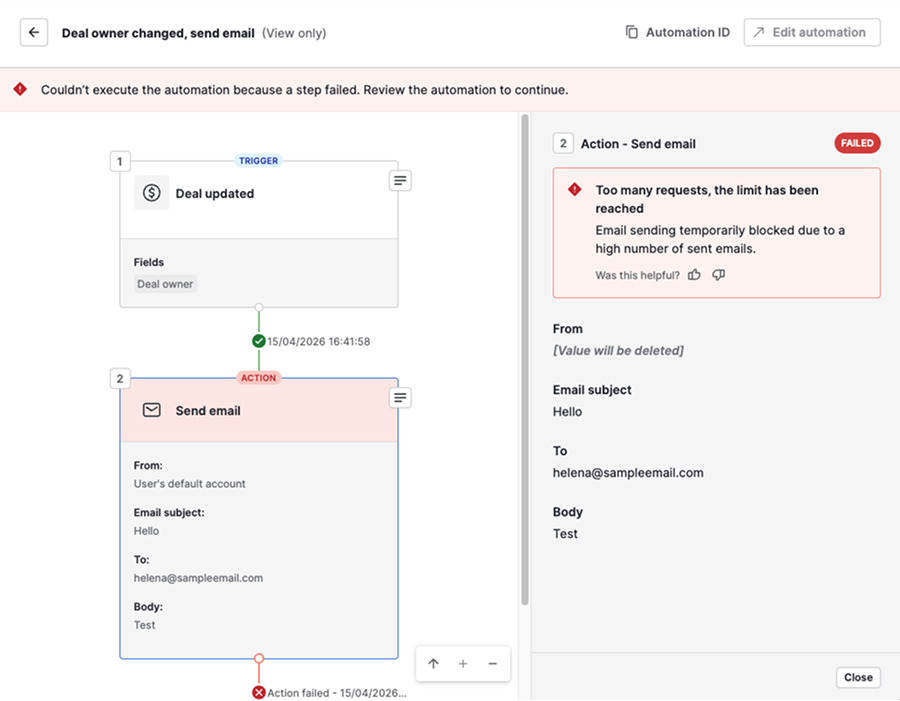Click the thumbs down icon
900x701 pixels.
point(718,275)
